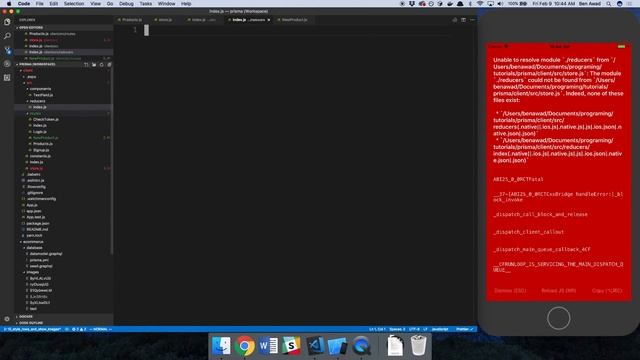Collapse the components folder
Image resolution: width=640 pixels, height=360 pixels.
point(40,89)
